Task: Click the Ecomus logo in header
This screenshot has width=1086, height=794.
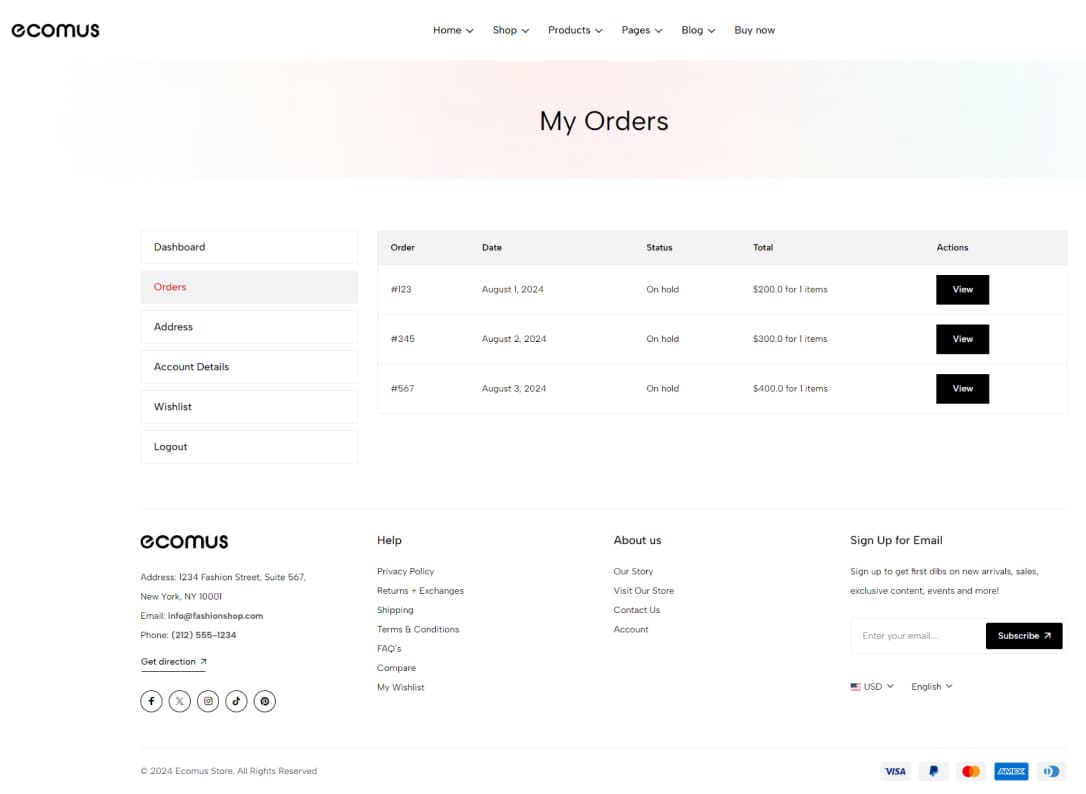Action: (55, 30)
